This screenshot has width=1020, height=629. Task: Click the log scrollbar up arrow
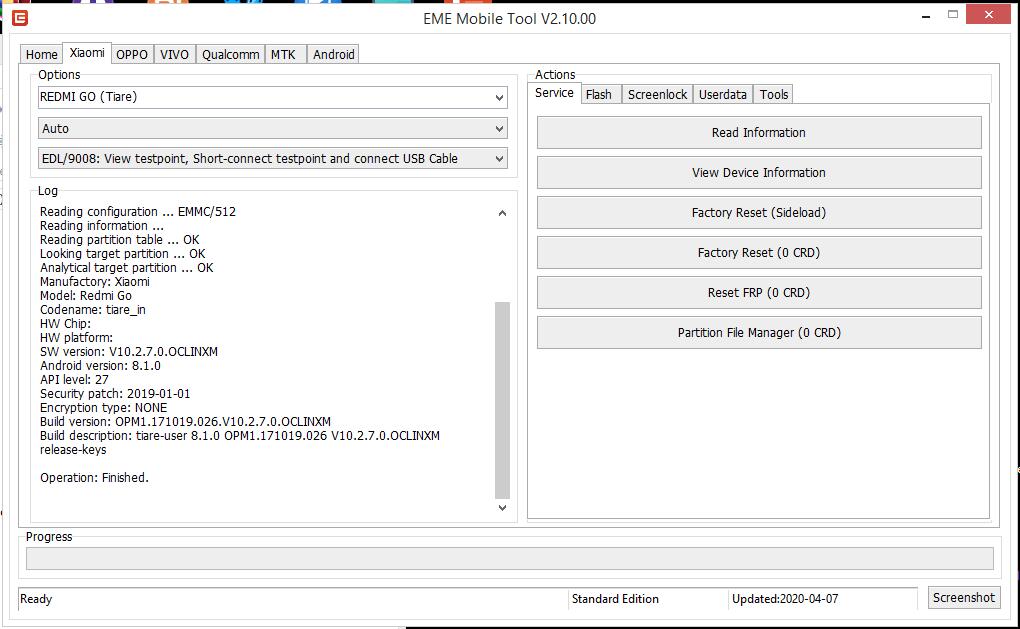click(502, 213)
